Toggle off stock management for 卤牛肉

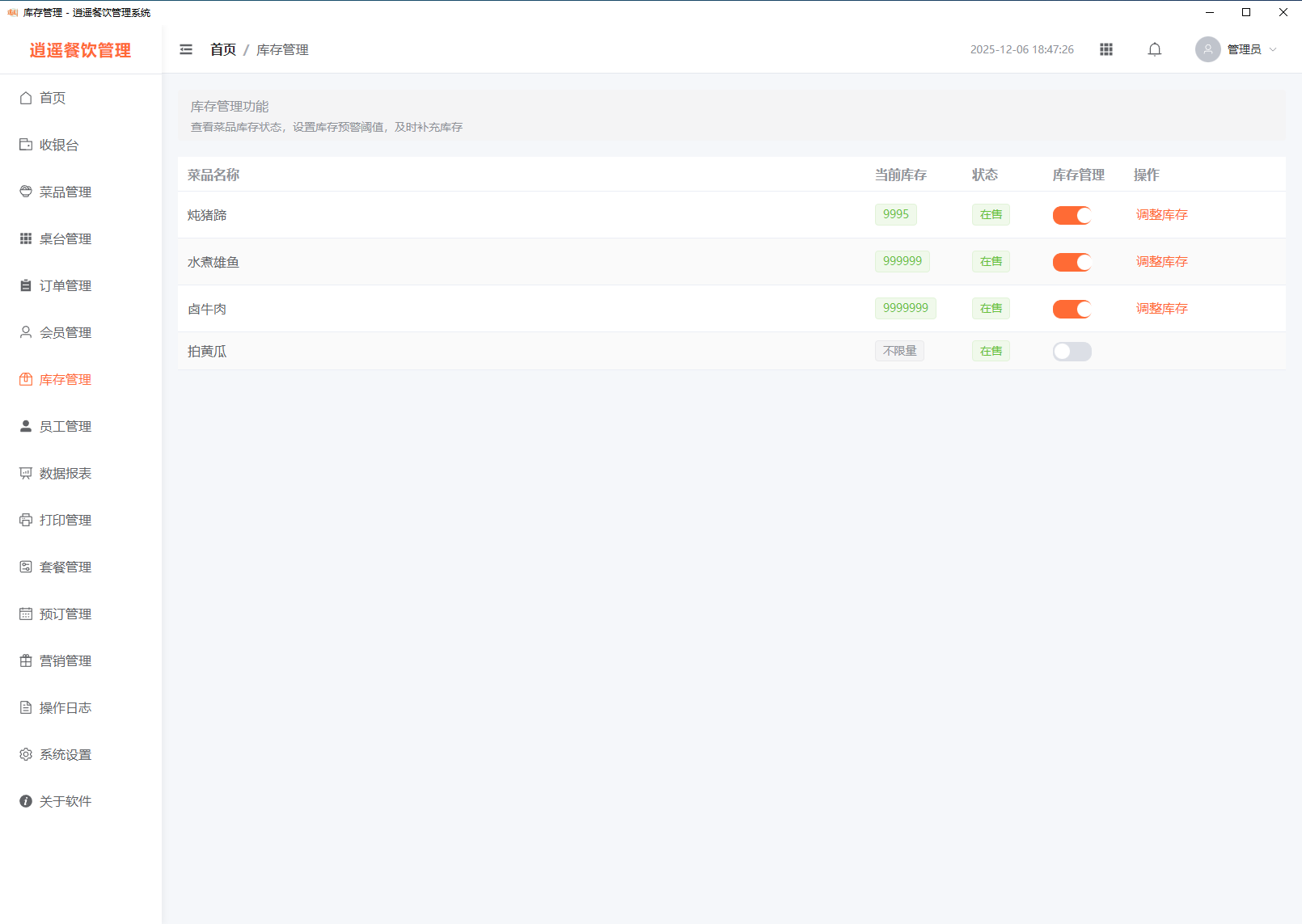click(x=1072, y=309)
